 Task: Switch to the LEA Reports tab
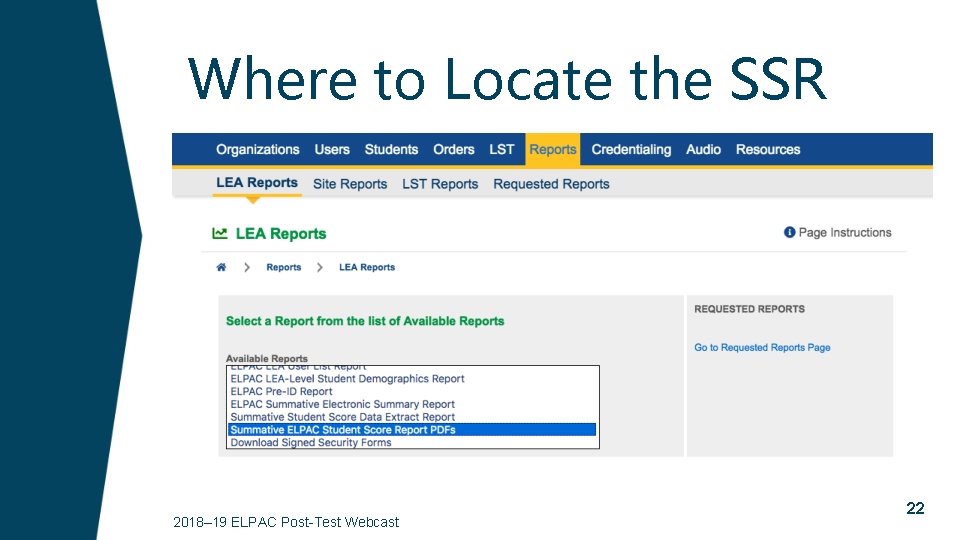[x=257, y=182]
